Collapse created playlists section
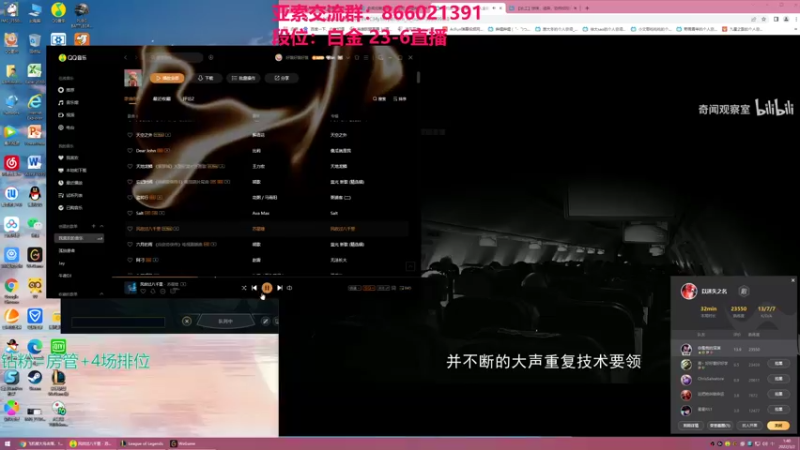Screen dimensions: 800x450 coord(102,226)
